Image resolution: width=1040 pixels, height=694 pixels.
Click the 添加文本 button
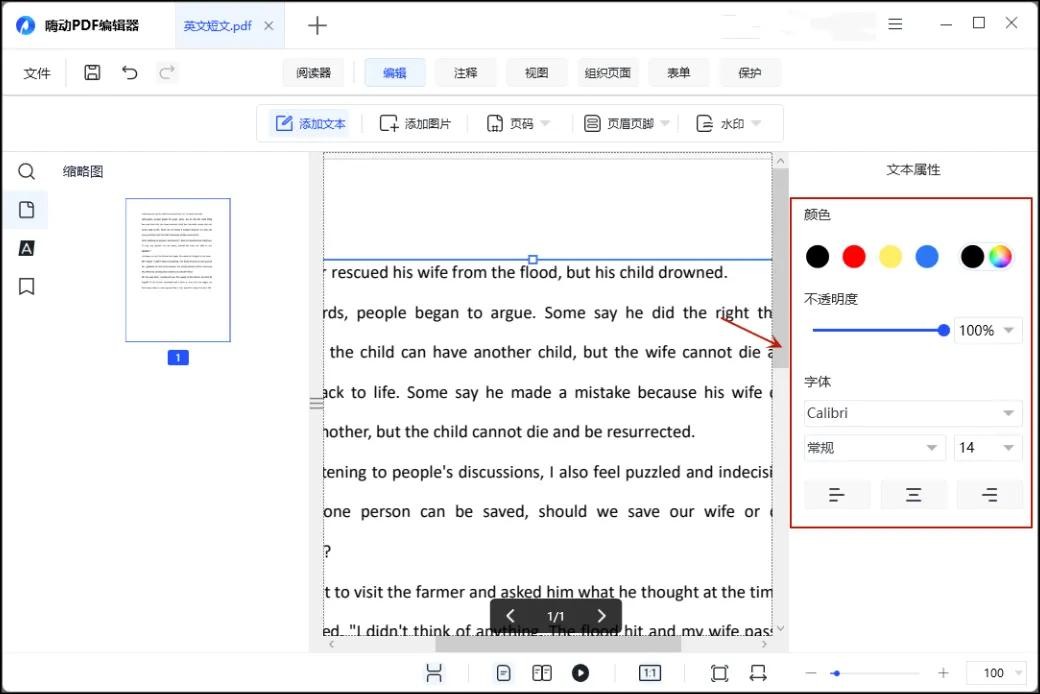point(310,124)
